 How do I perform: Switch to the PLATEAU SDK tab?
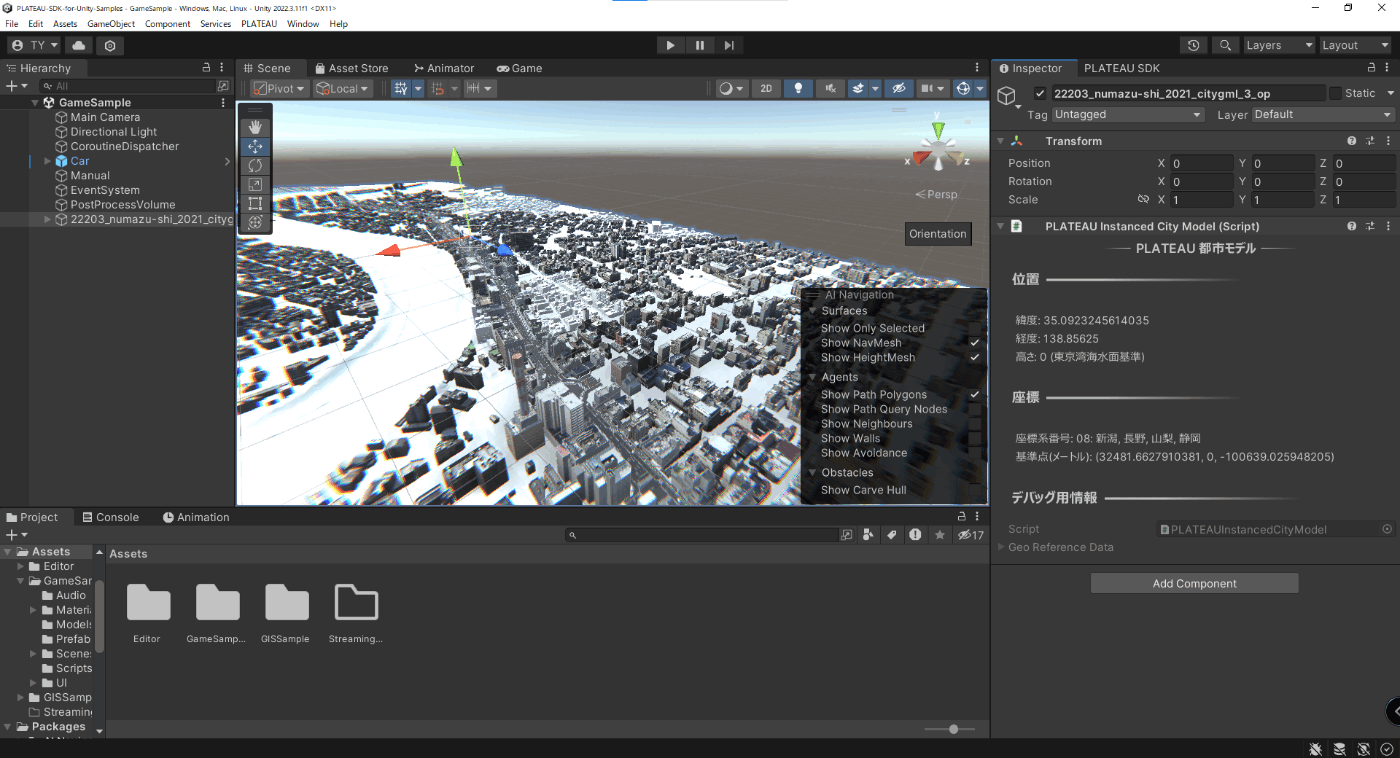click(x=1122, y=68)
